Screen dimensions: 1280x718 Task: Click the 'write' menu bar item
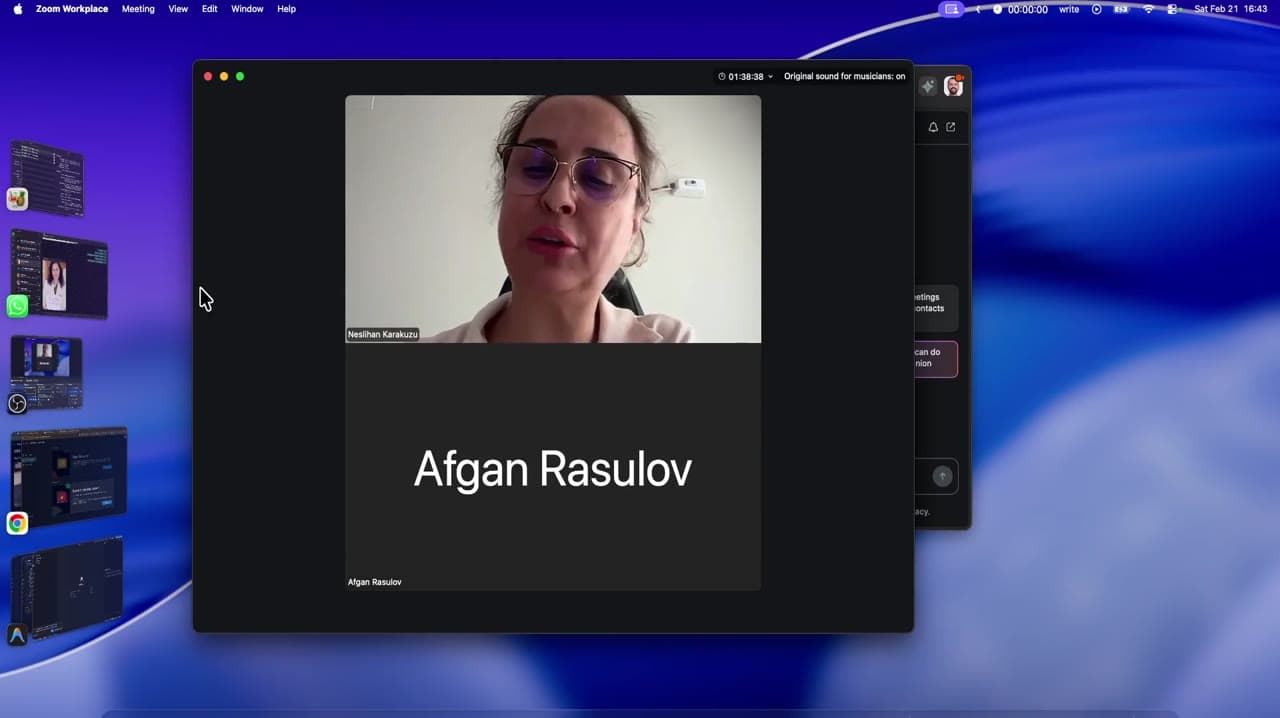coord(1069,9)
